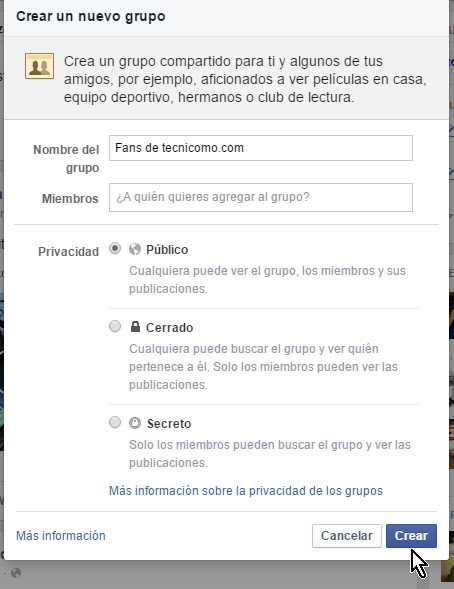Click the Crear un nuevo grupo title
454x589 pixels.
(x=91, y=17)
